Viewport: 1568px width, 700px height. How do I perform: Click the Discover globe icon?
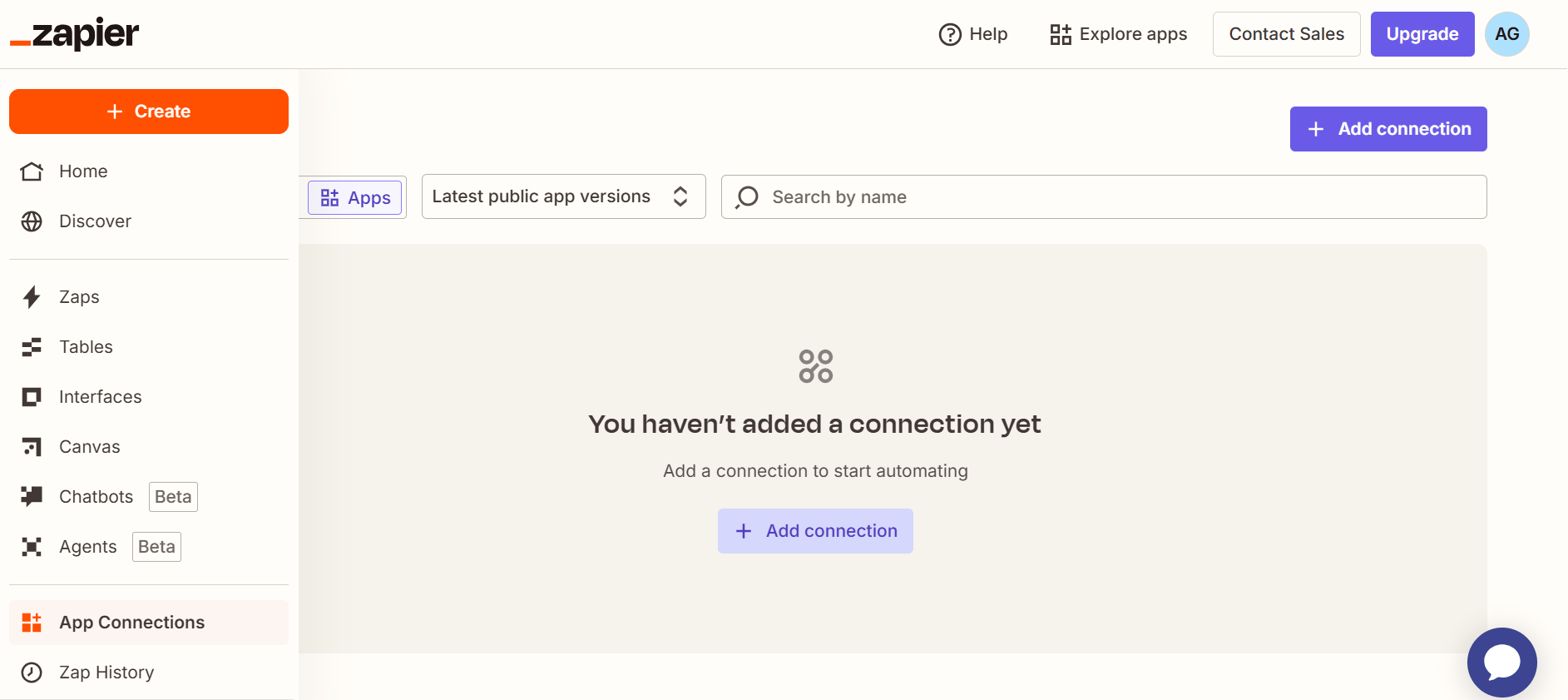click(32, 221)
